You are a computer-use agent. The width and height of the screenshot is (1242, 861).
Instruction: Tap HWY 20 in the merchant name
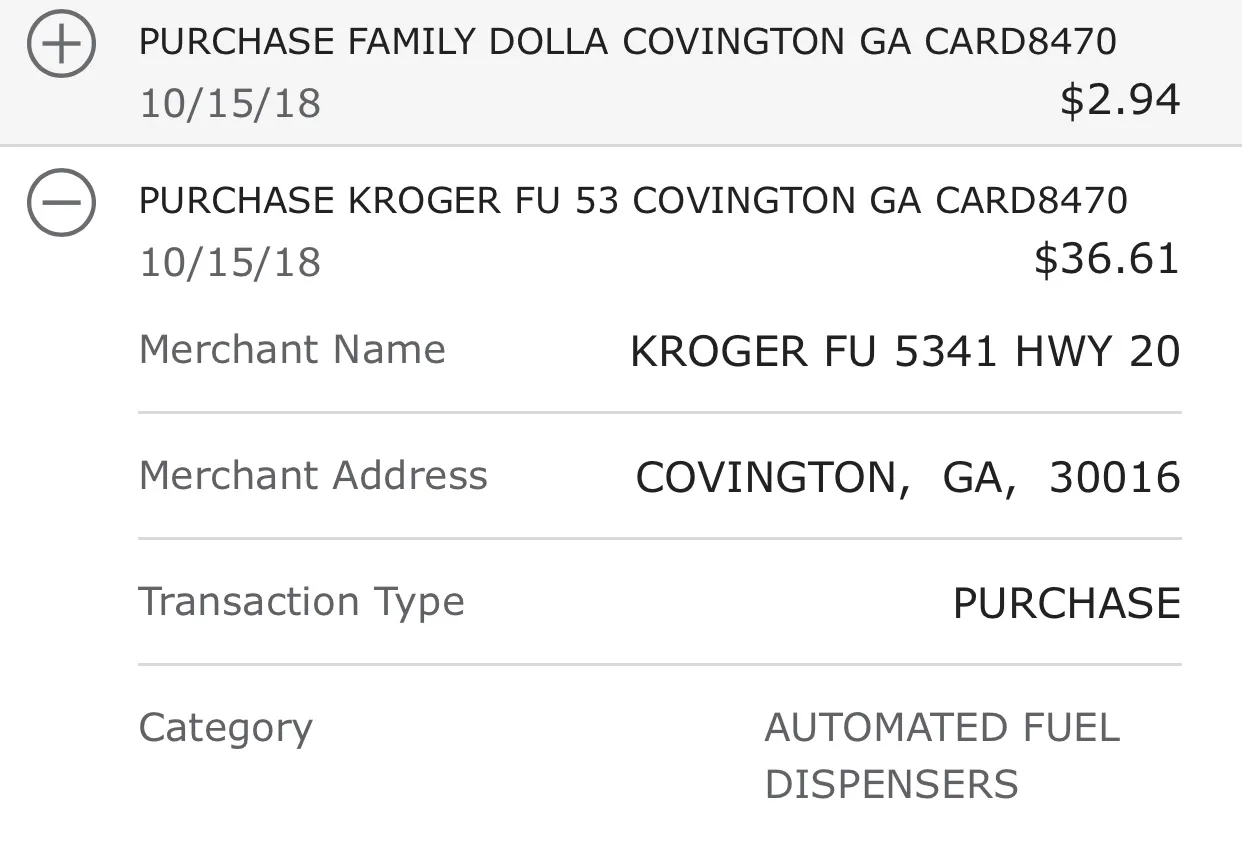pyautogui.click(x=1097, y=352)
